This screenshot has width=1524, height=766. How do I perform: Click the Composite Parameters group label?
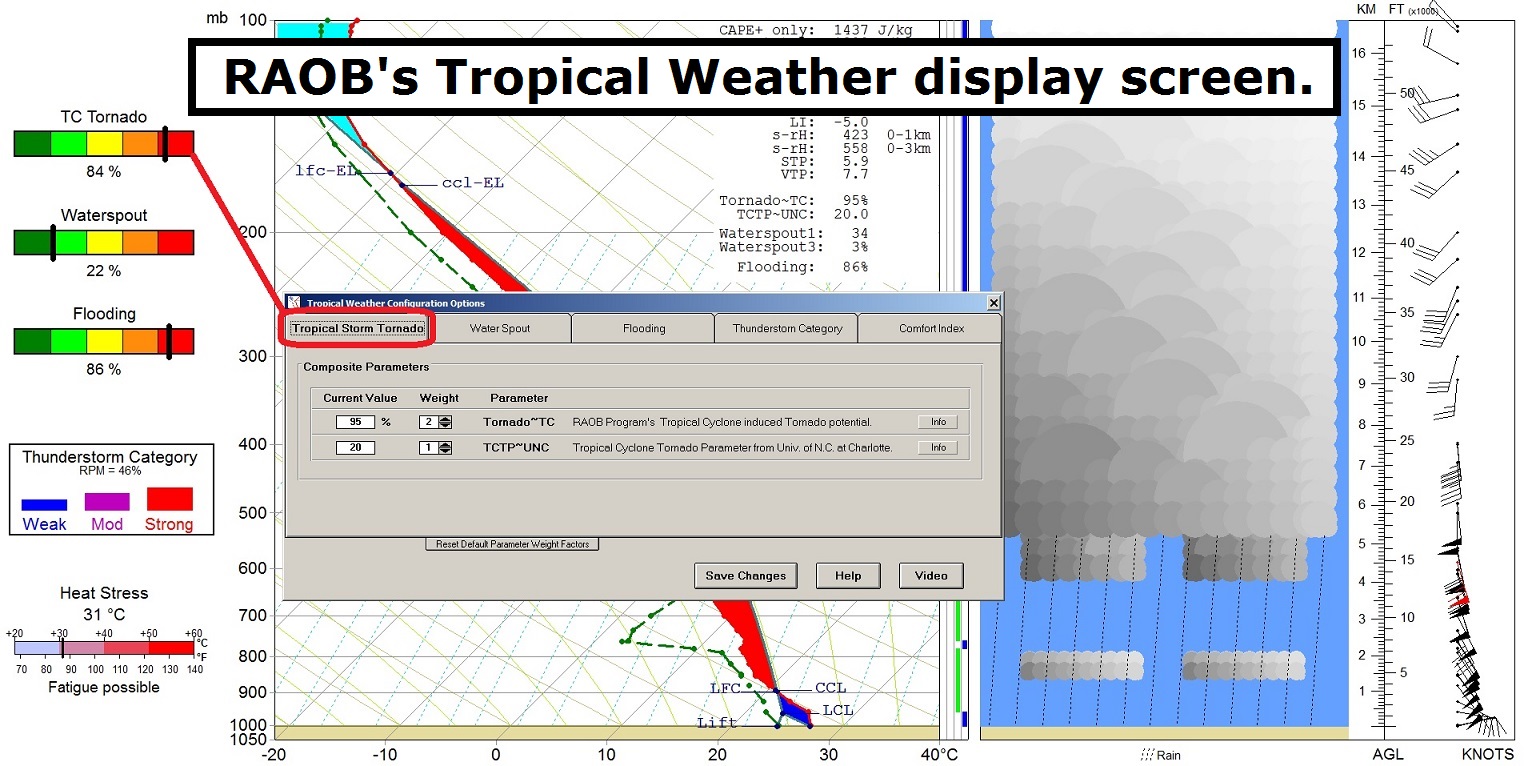pyautogui.click(x=366, y=367)
